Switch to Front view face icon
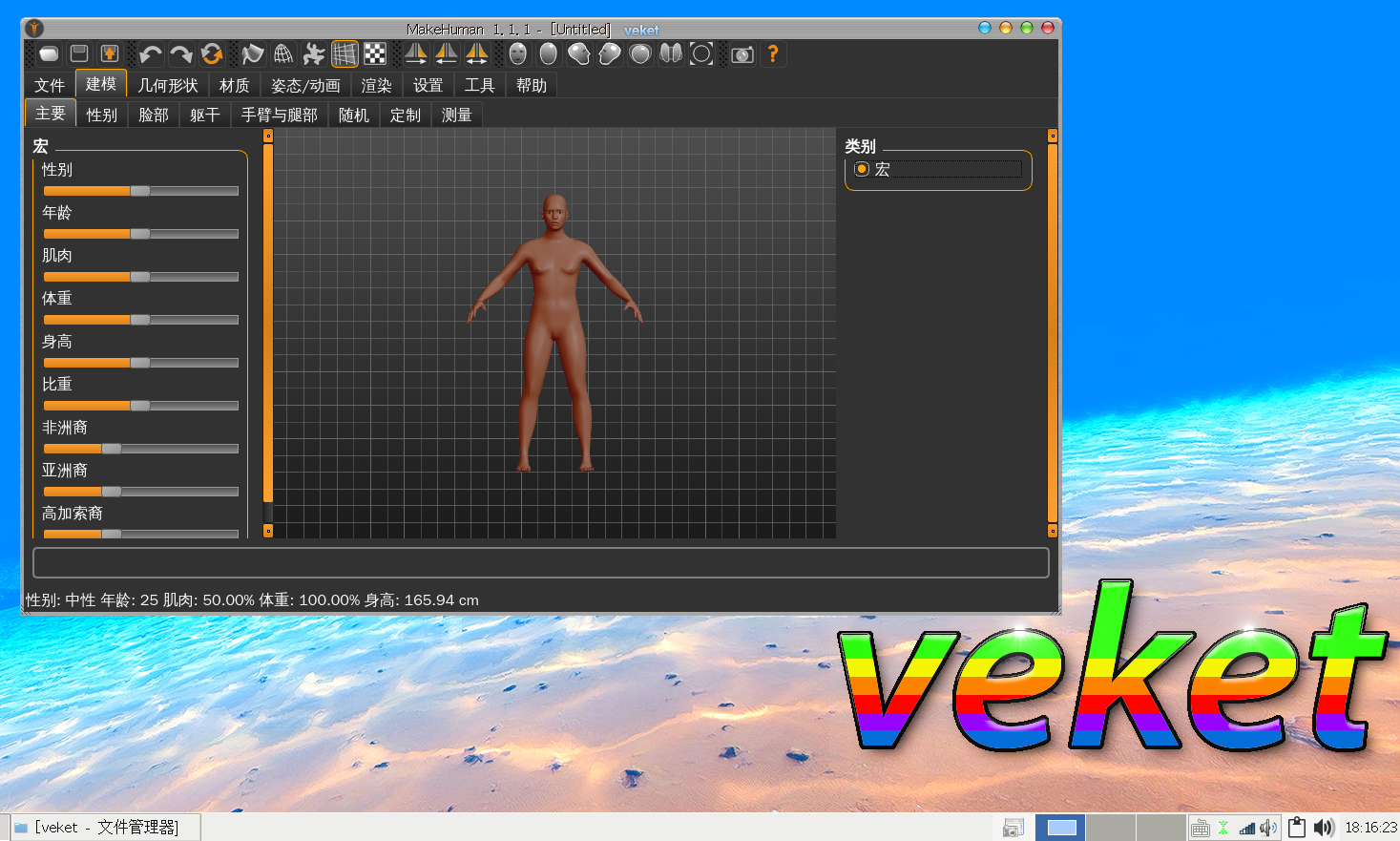Viewport: 1400px width, 841px height. 518,54
